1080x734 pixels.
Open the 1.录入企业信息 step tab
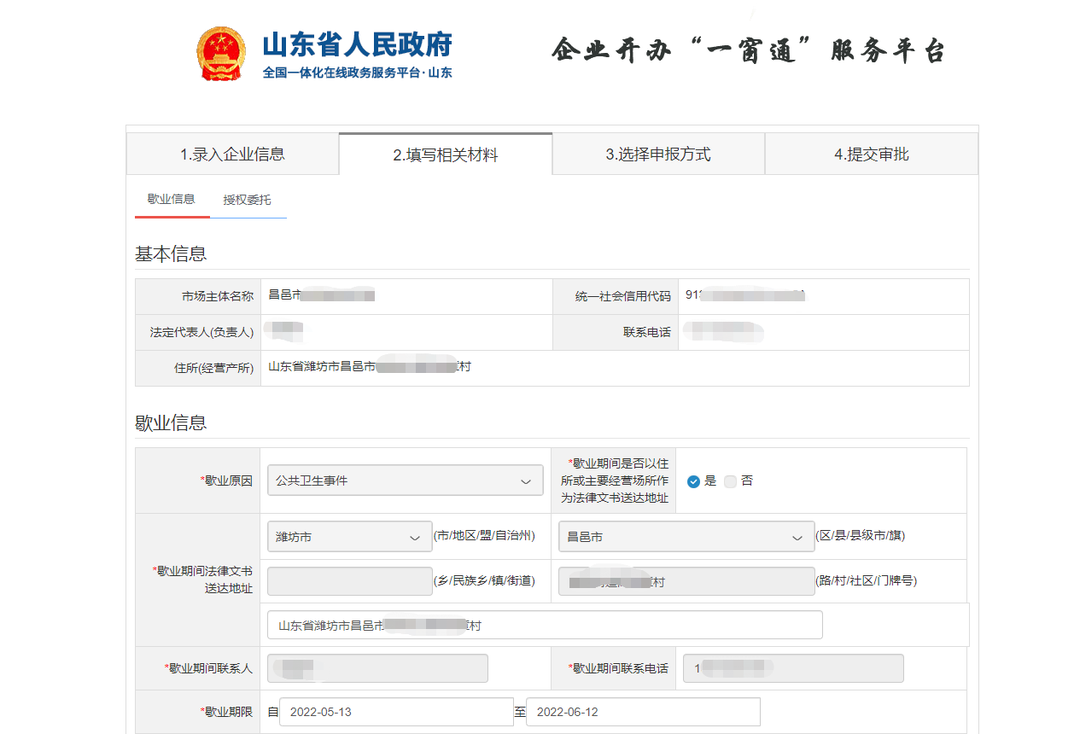[232, 154]
